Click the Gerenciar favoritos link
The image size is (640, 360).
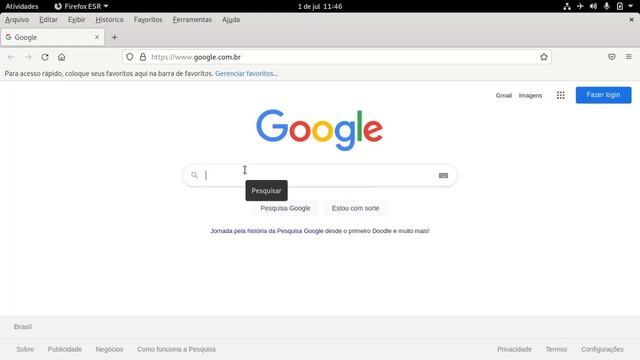246,73
